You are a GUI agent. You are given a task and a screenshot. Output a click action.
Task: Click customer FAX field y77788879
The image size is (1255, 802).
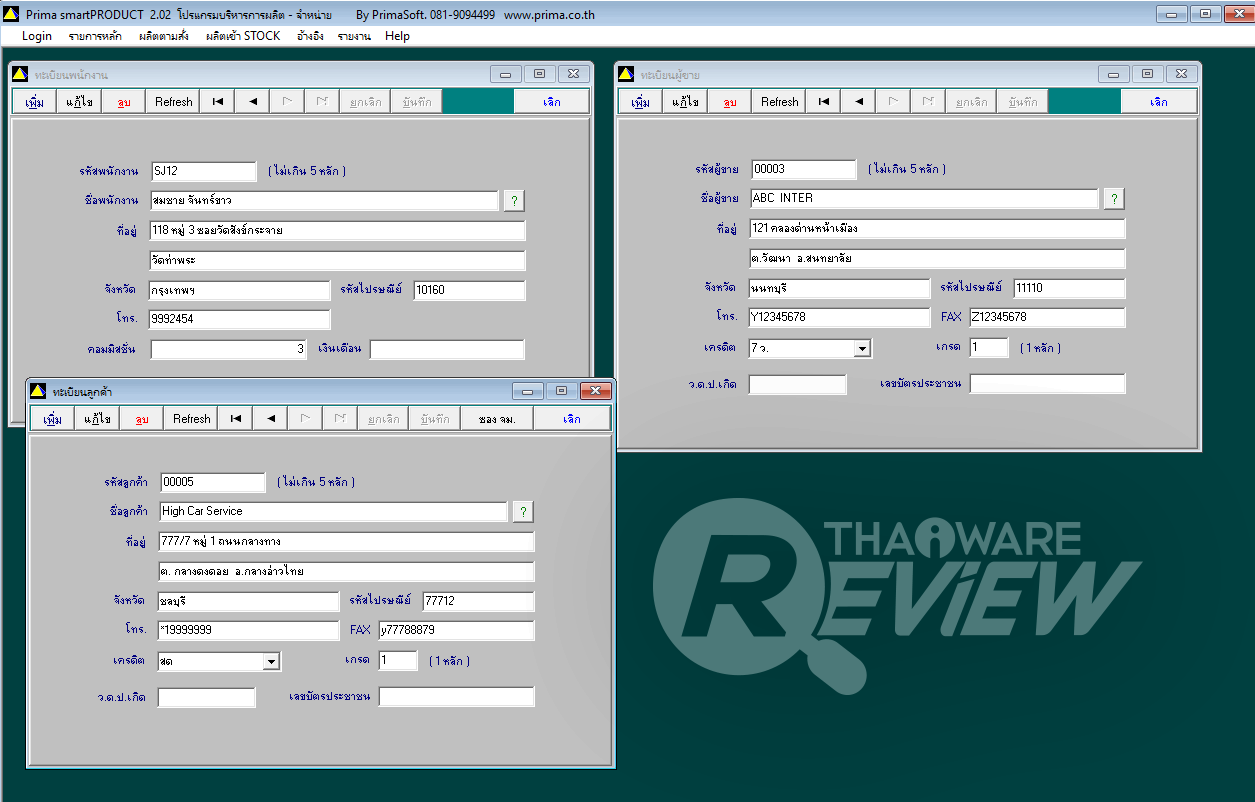(x=456, y=631)
